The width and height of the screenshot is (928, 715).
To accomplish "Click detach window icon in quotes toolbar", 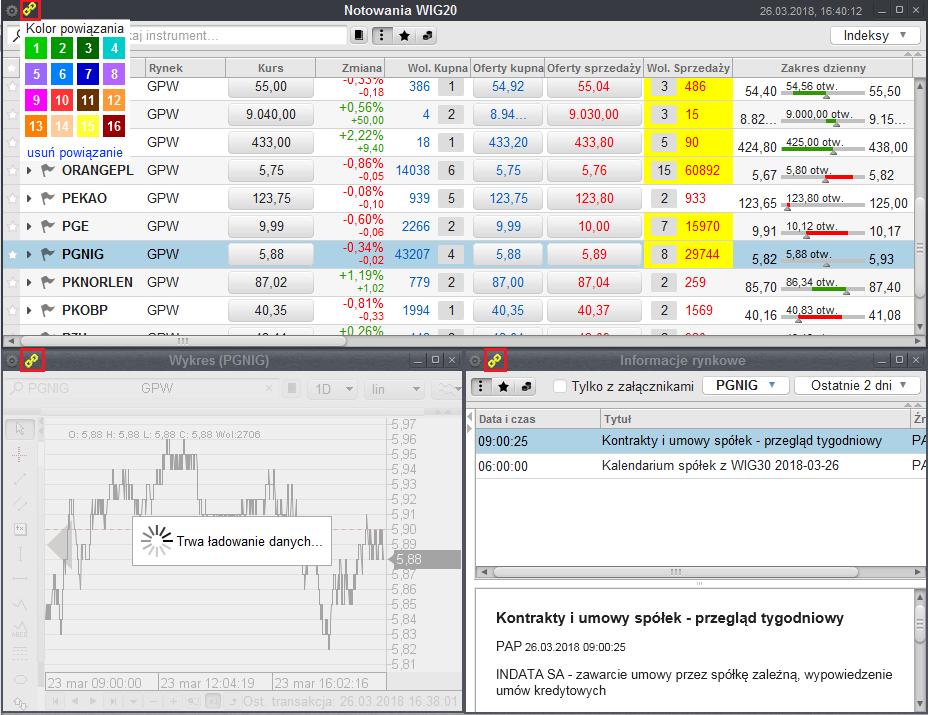I will [x=427, y=36].
